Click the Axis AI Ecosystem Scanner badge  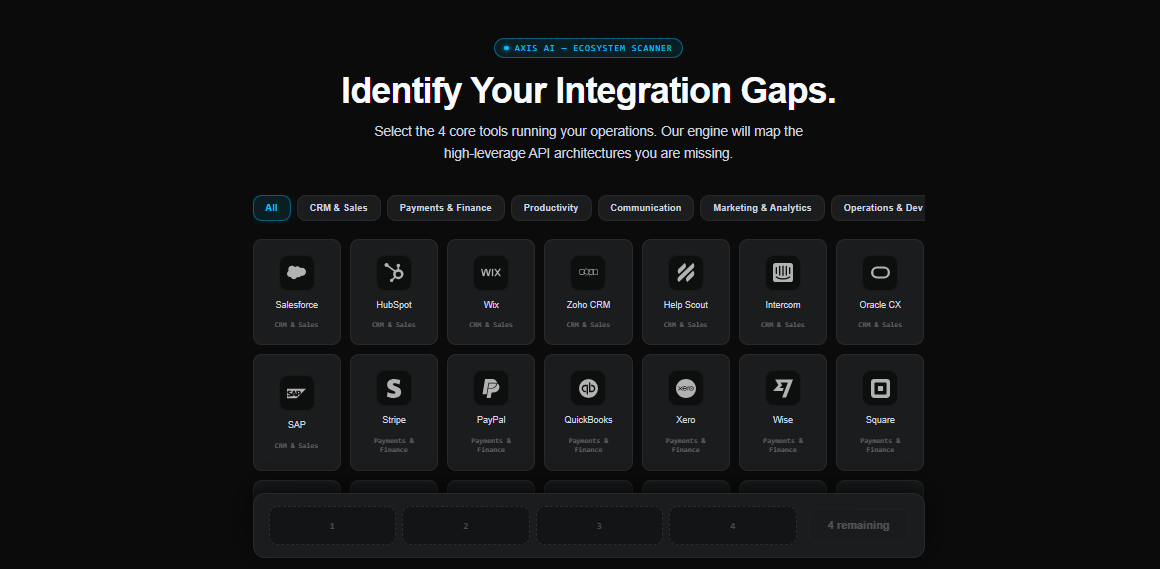click(588, 48)
